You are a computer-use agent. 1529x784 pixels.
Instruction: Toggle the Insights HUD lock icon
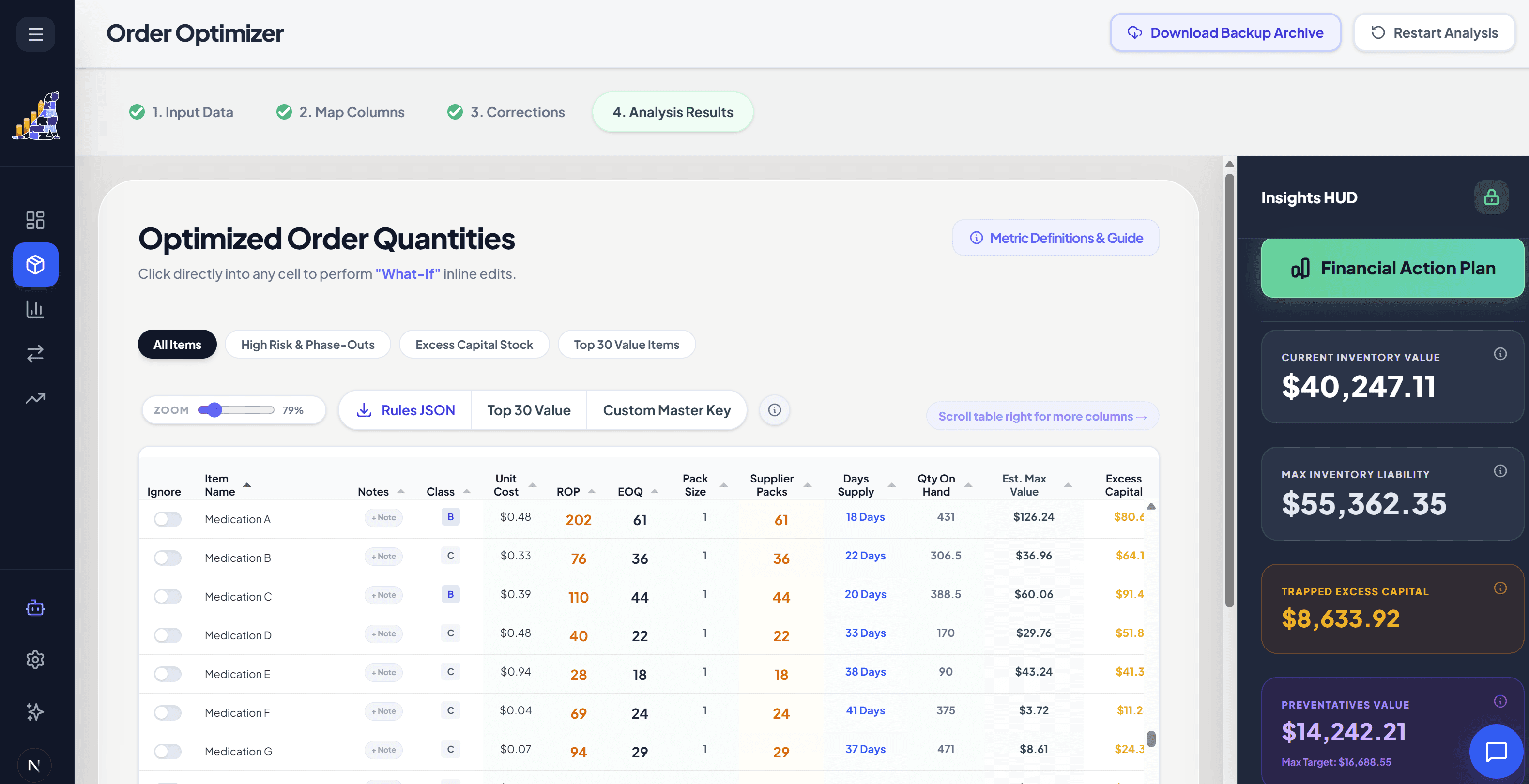[1491, 197]
